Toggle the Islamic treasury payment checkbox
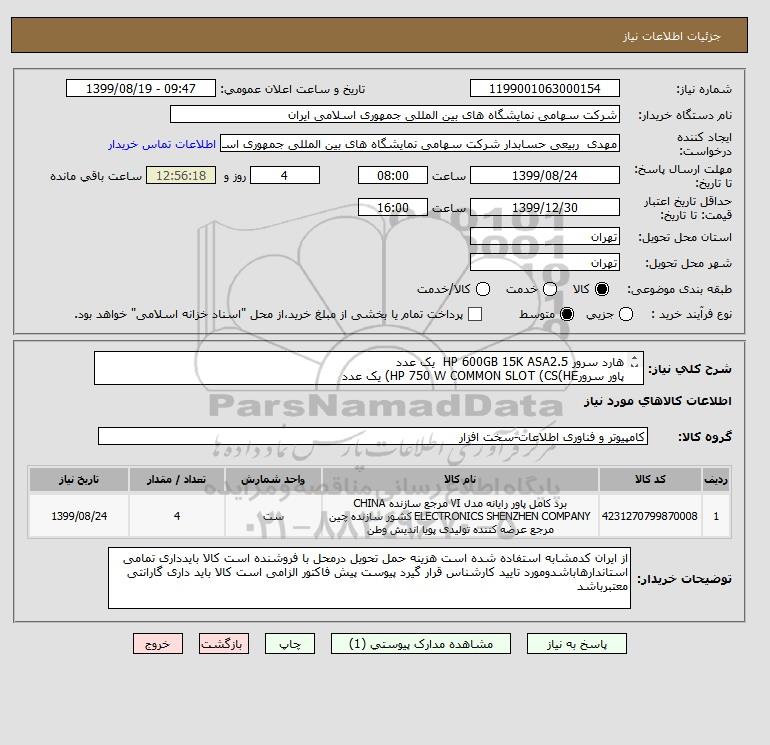 coord(475,314)
